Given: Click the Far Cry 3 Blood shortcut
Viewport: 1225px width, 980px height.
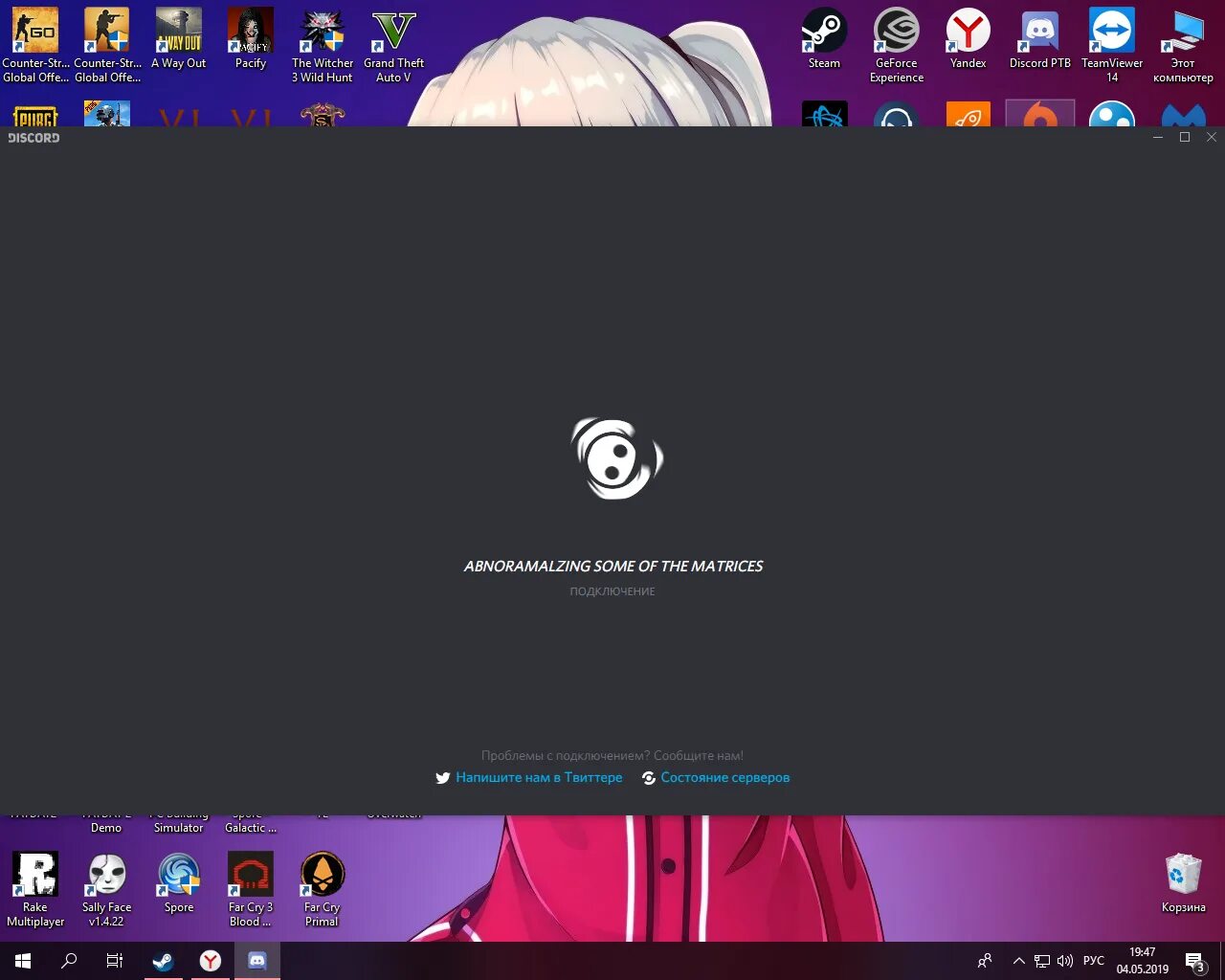Looking at the screenshot, I should coord(251,889).
